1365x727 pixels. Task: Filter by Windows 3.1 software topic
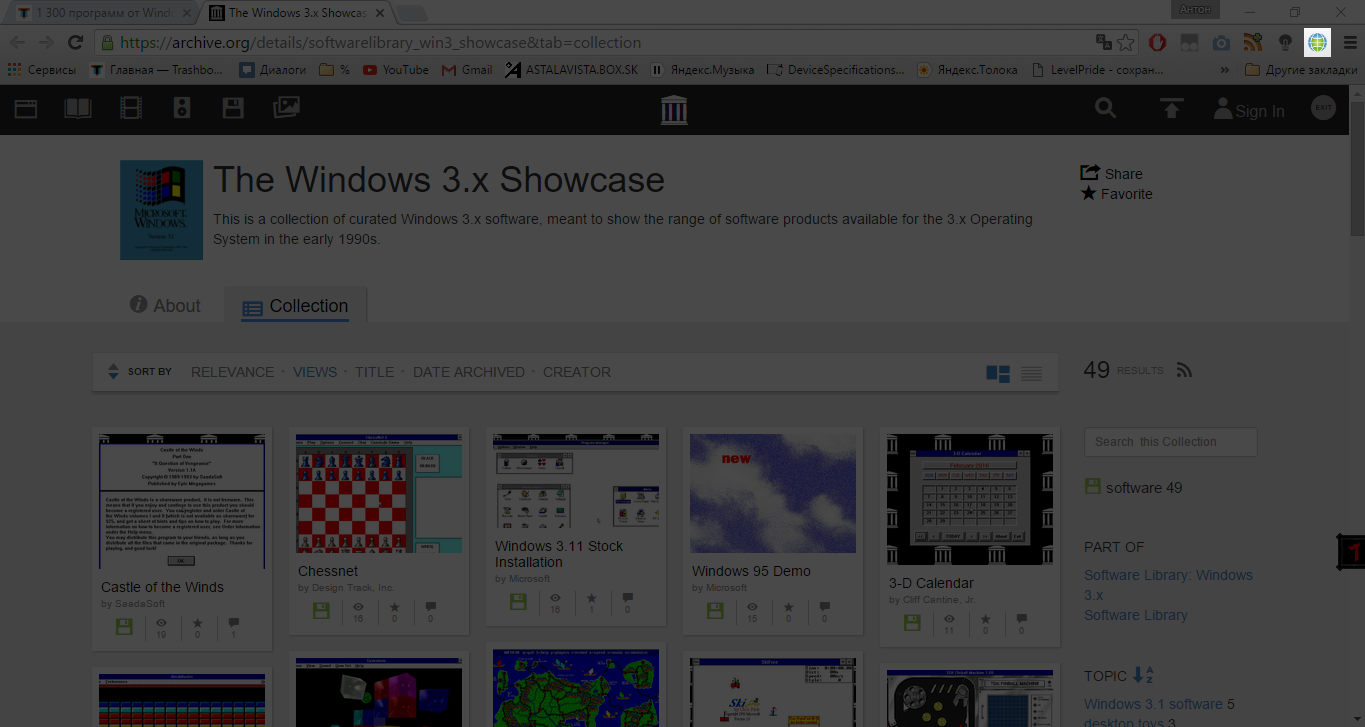(1153, 704)
